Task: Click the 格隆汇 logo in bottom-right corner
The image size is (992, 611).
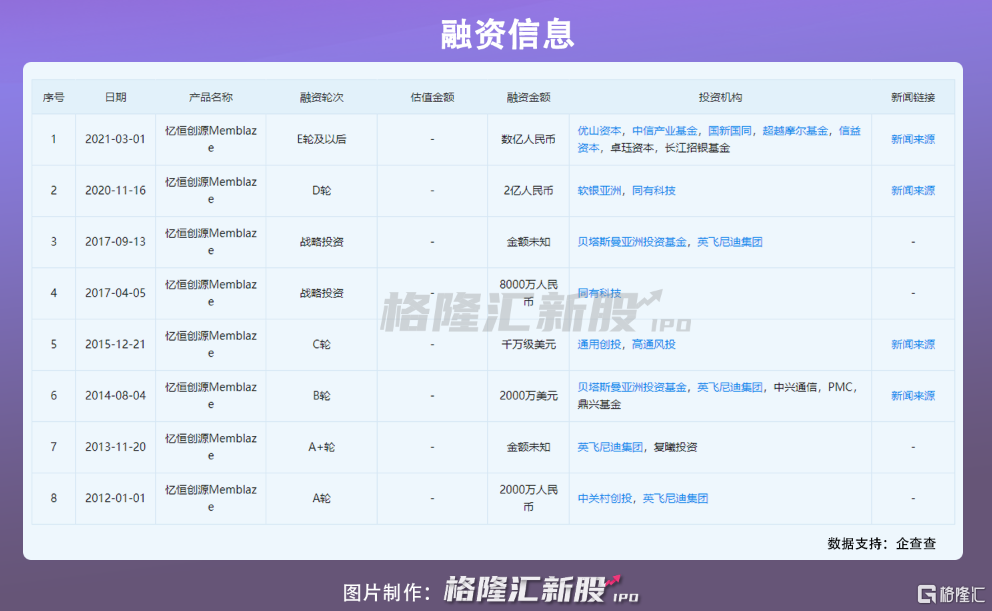Action: (x=951, y=592)
